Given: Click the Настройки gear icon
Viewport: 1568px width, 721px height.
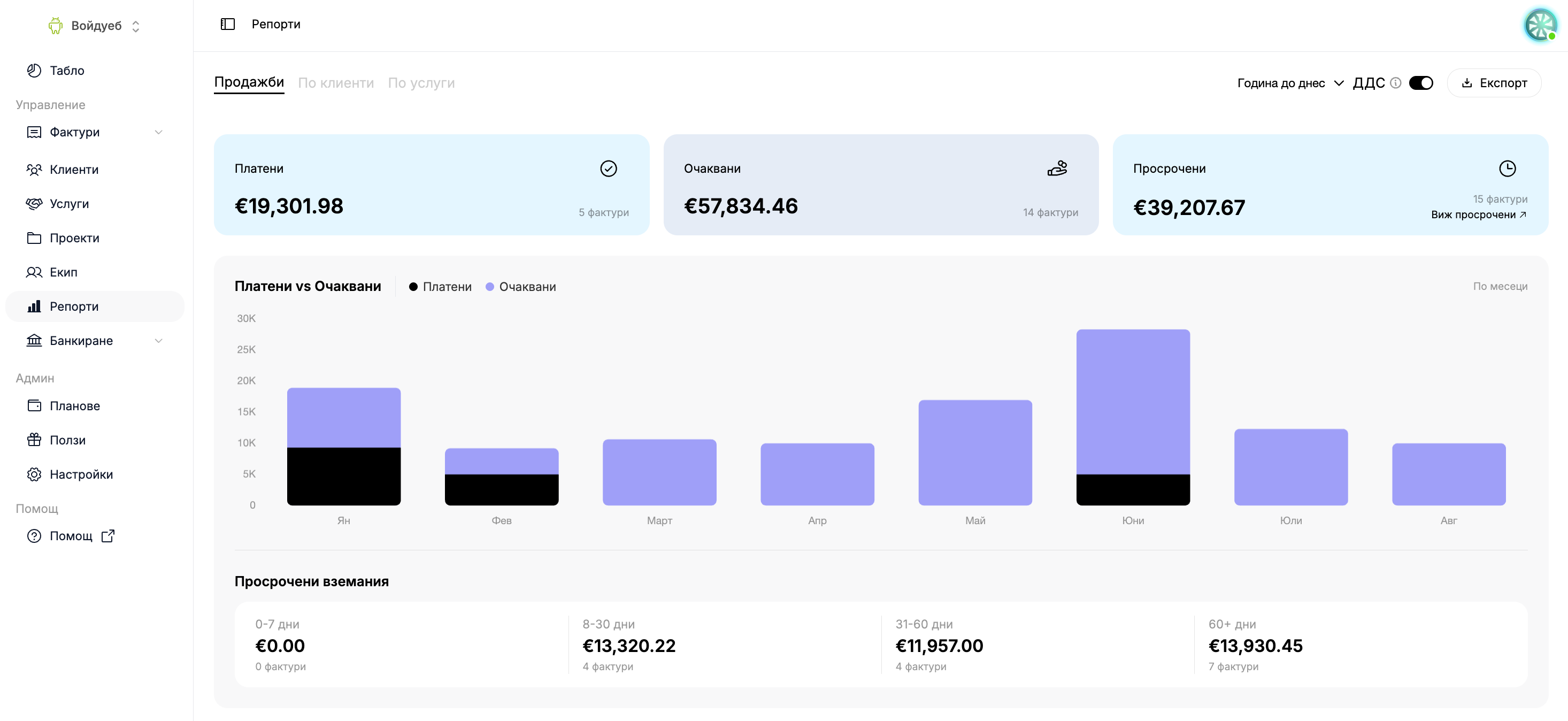Looking at the screenshot, I should [34, 474].
